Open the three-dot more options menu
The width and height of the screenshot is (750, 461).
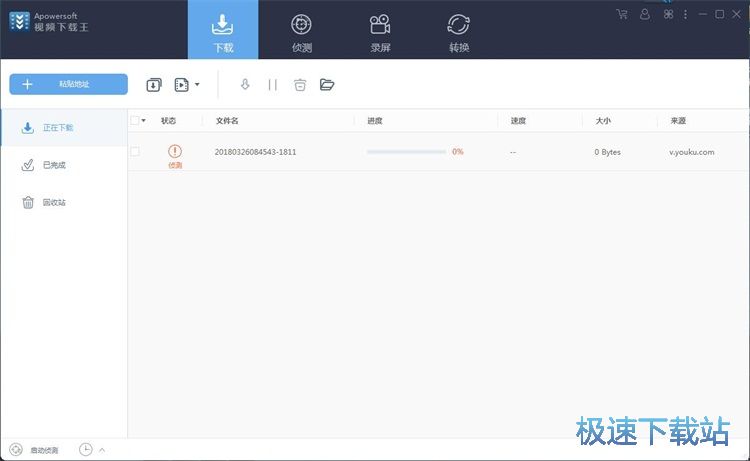(685, 14)
